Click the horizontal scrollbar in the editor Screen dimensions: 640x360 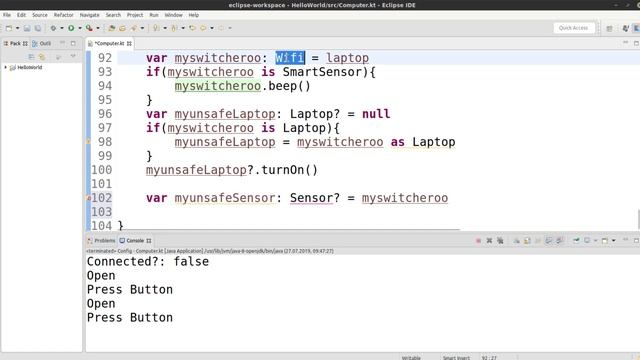tap(289, 230)
